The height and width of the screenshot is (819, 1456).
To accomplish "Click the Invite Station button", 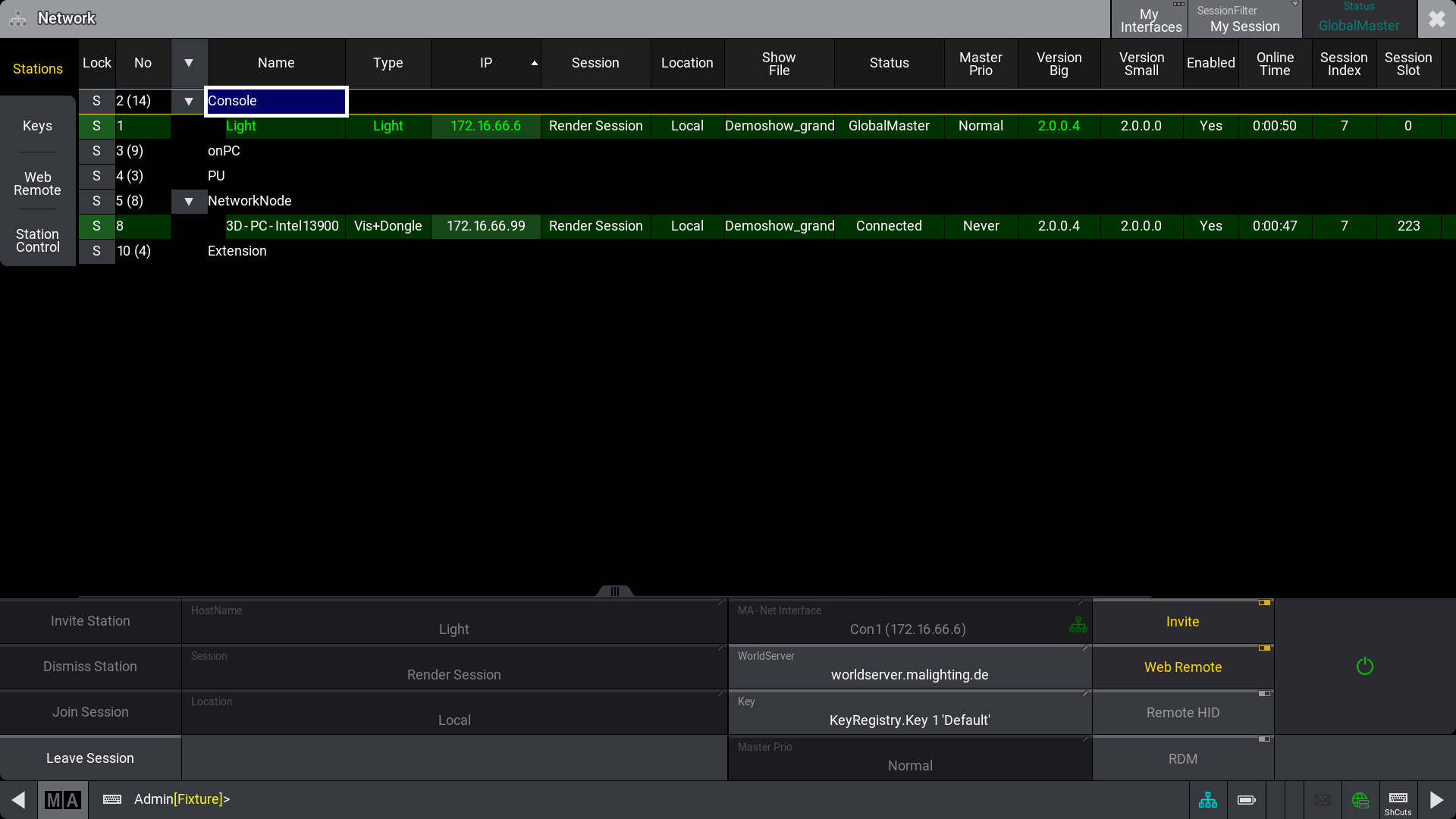I will click(x=89, y=621).
